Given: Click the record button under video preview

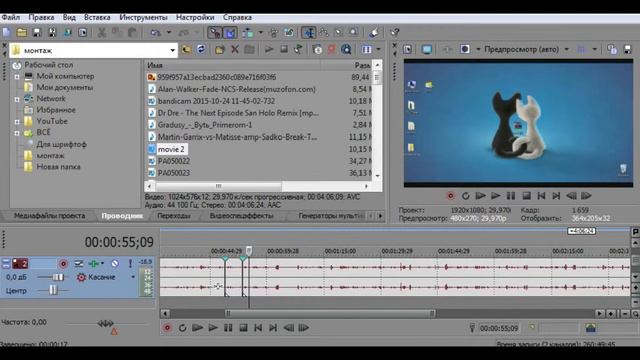Looking at the screenshot, I should pos(450,196).
